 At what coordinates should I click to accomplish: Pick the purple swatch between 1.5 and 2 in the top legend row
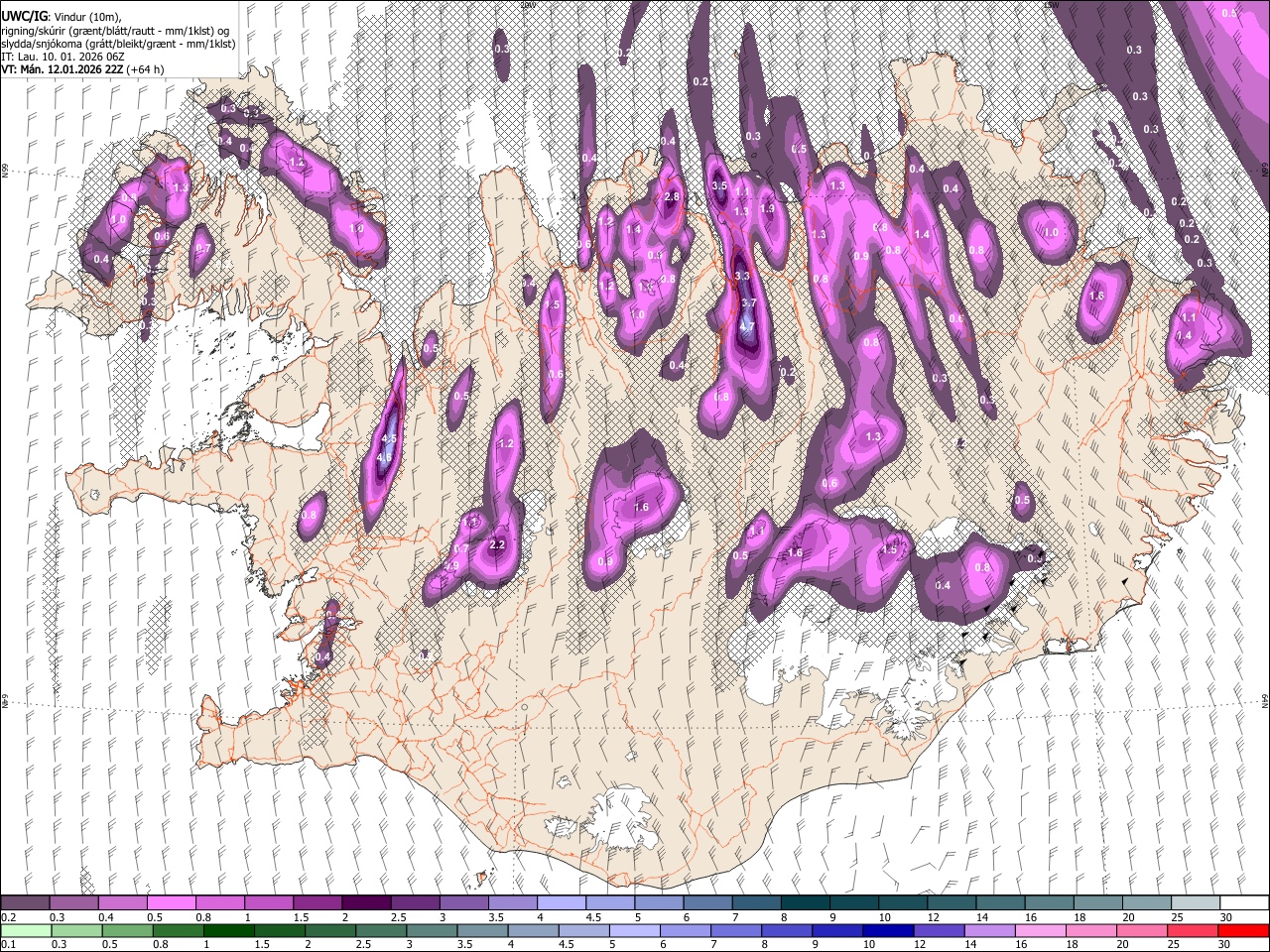pos(317,903)
